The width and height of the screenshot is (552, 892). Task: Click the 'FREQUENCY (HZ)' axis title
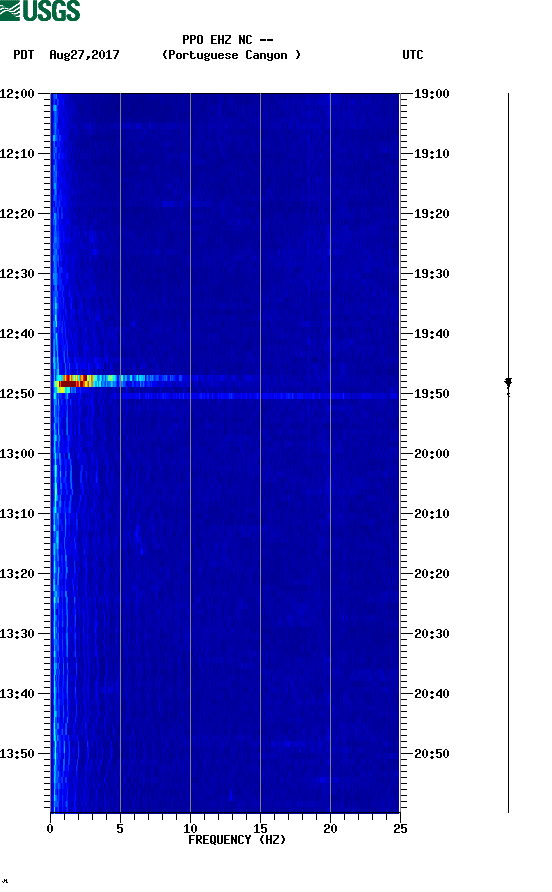[237, 840]
